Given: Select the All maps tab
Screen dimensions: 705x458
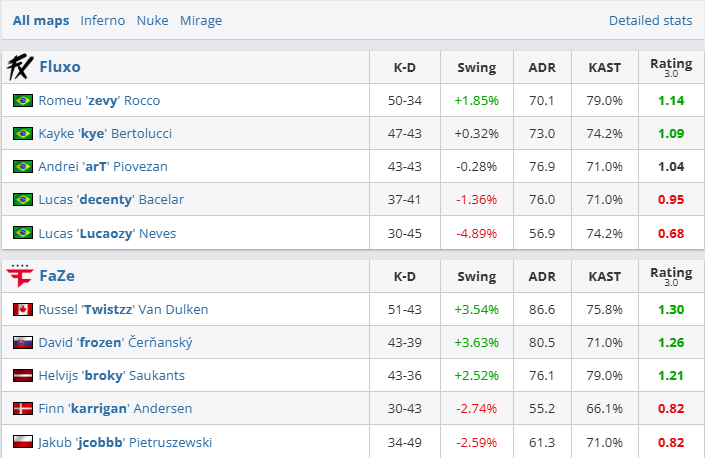Looking at the screenshot, I should point(41,20).
